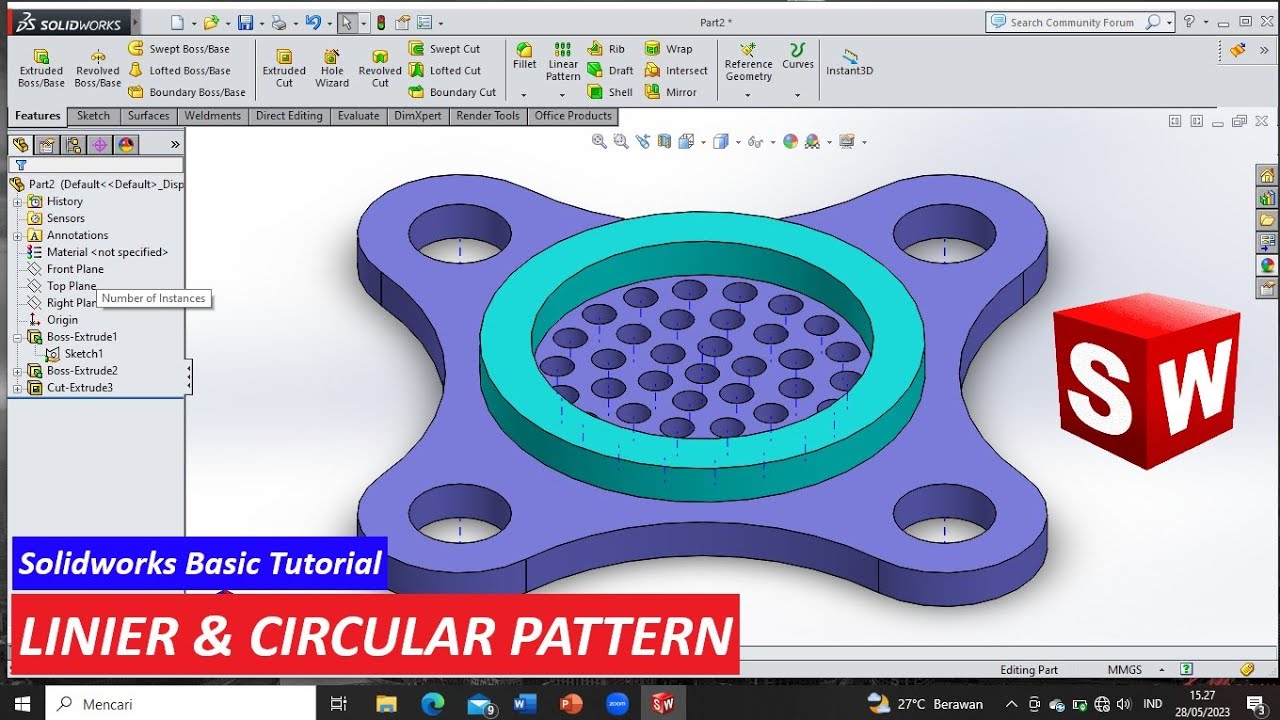Activate the Extruded Cut tool

(284, 67)
